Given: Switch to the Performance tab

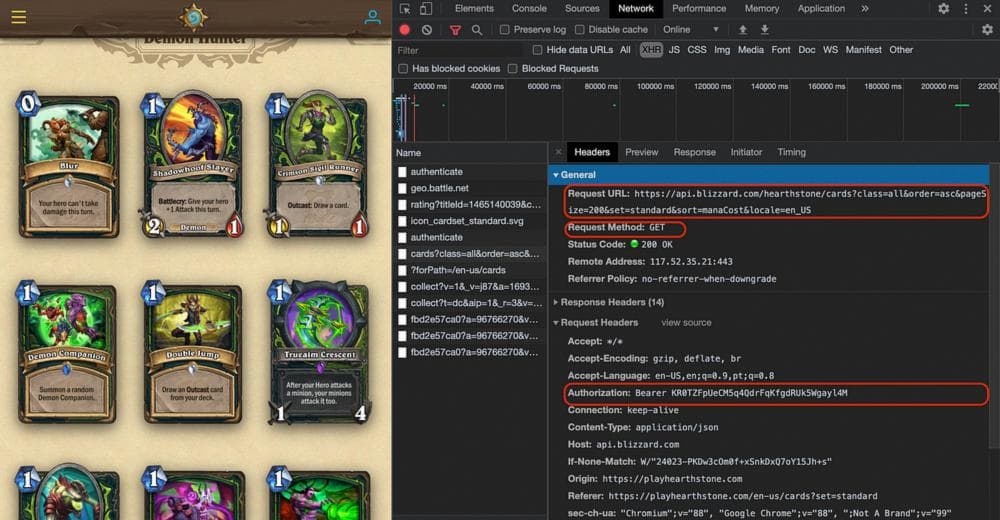Looking at the screenshot, I should tap(699, 8).
